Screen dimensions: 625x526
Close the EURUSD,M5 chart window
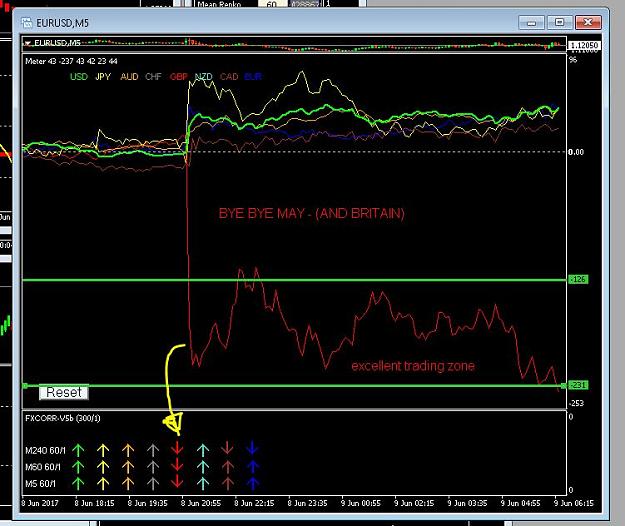[588, 22]
